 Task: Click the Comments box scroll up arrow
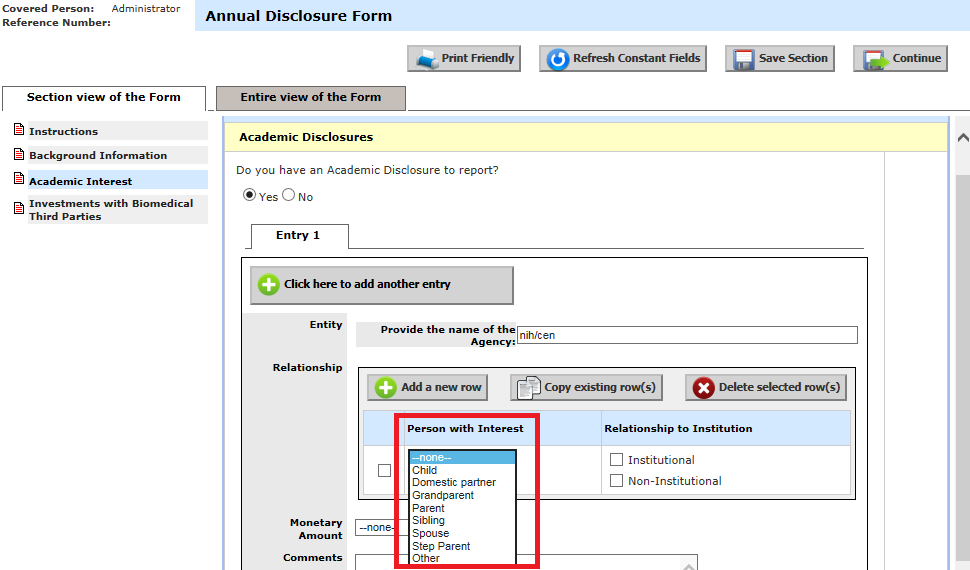coord(689,565)
